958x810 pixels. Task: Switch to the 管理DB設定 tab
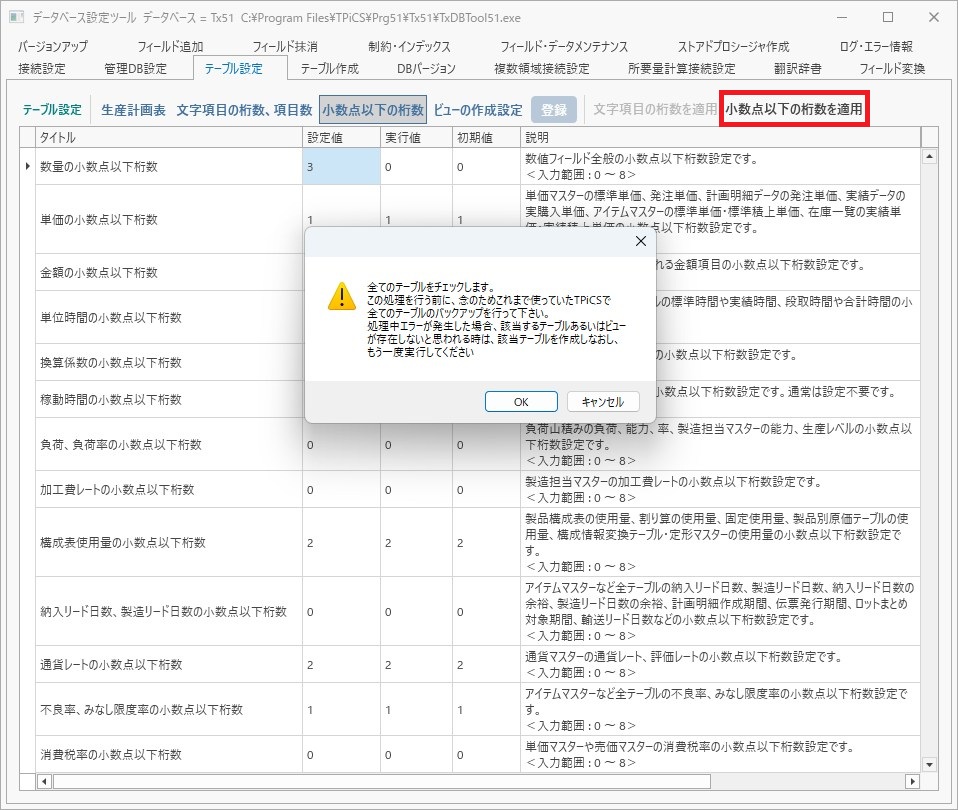point(135,68)
